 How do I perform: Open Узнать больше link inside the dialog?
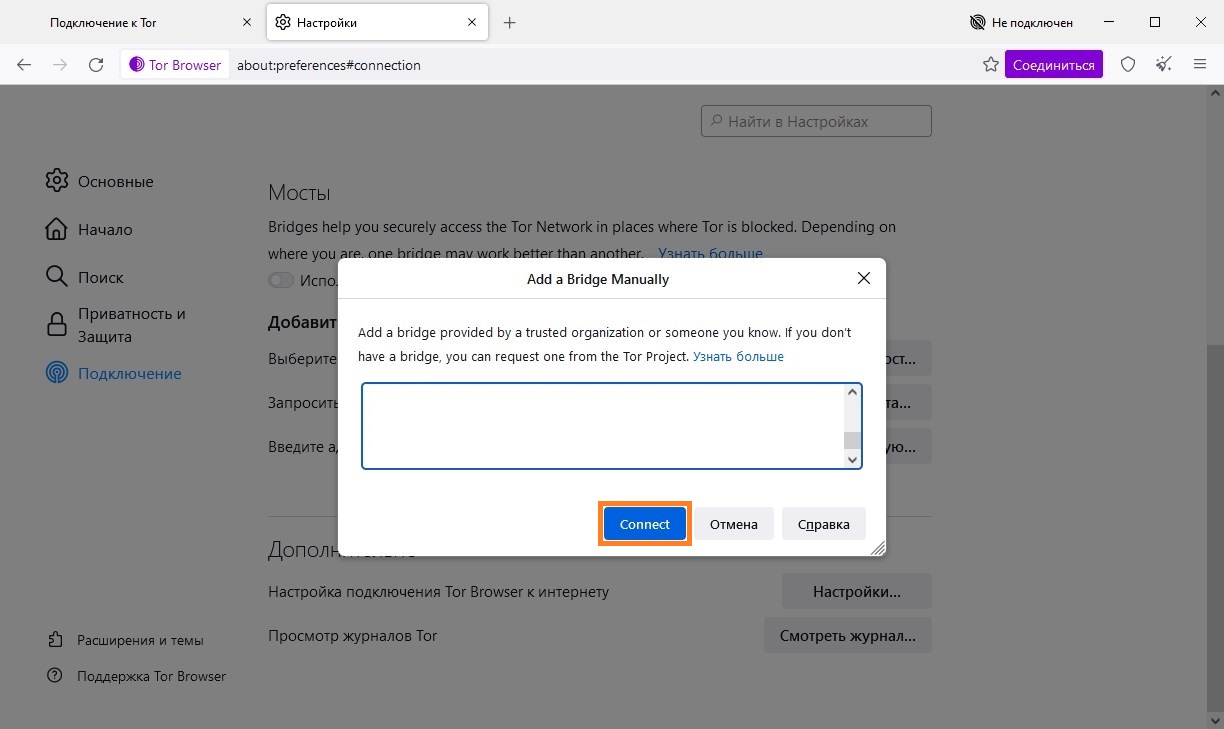(738, 356)
